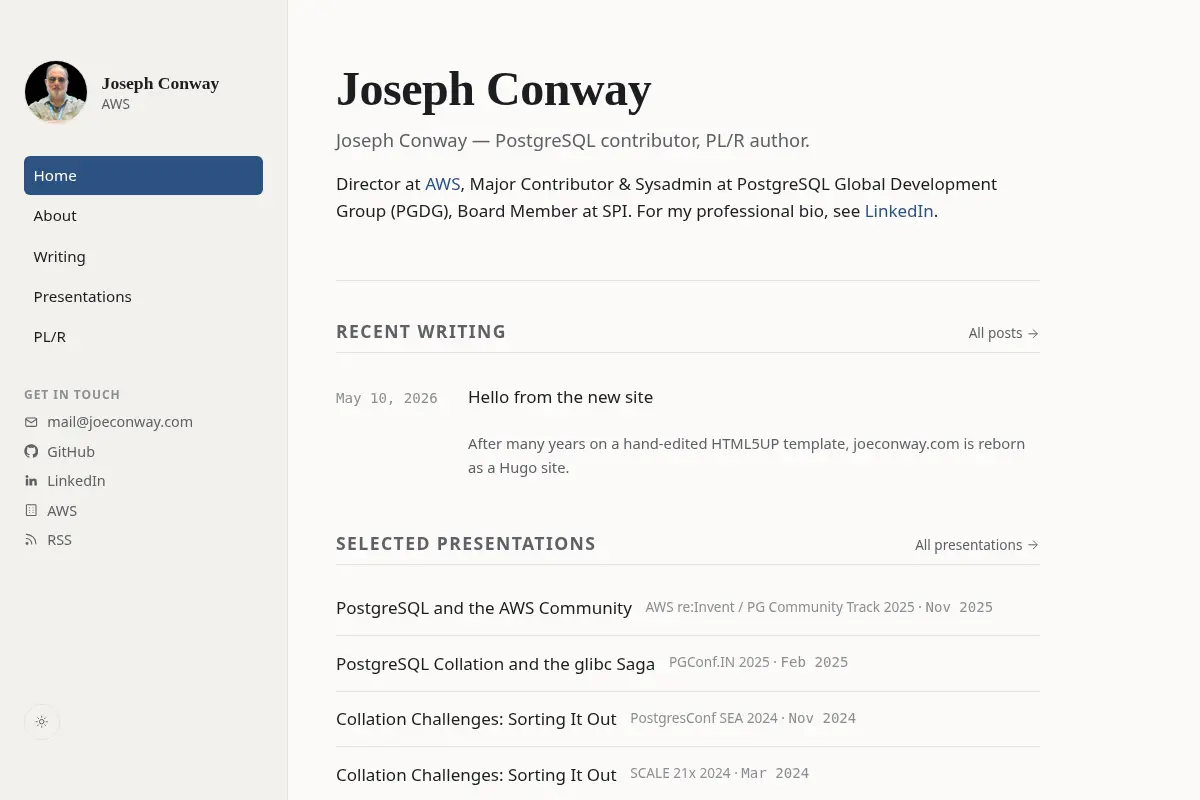This screenshot has width=1200, height=800.
Task: Click the 'May 10, 2026' post date
Action: point(387,398)
